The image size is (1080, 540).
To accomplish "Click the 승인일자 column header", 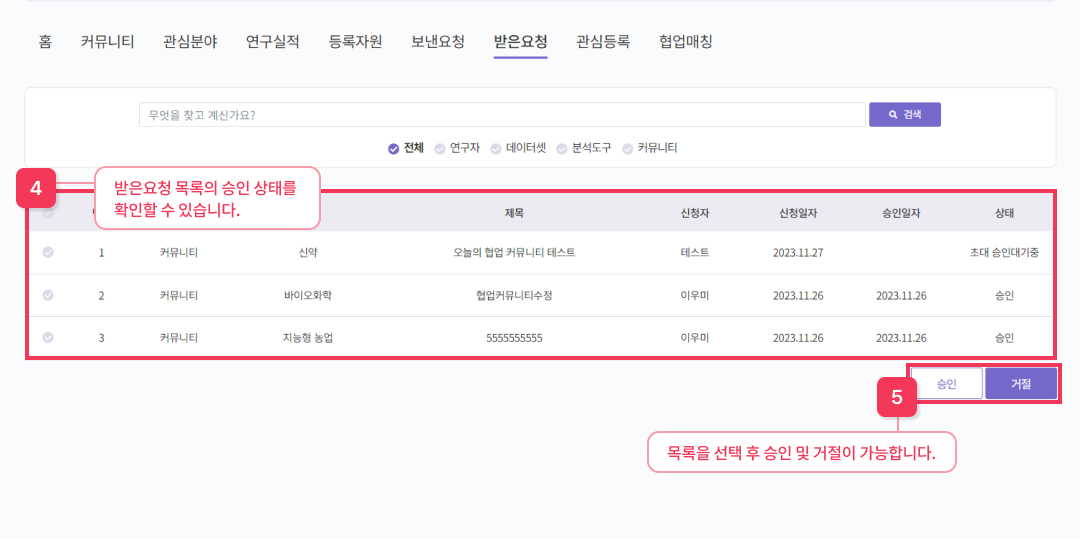I will [901, 214].
